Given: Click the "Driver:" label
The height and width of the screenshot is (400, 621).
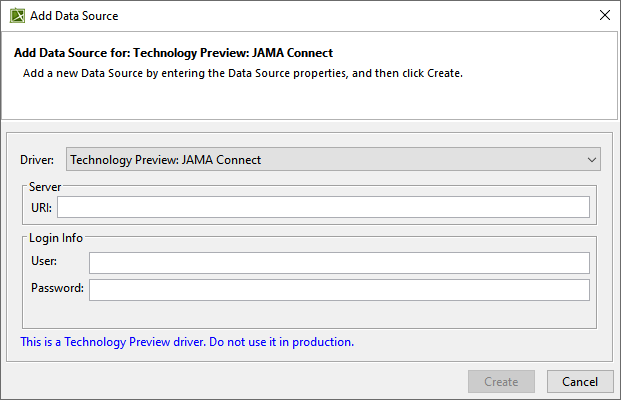Looking at the screenshot, I should tap(38, 160).
